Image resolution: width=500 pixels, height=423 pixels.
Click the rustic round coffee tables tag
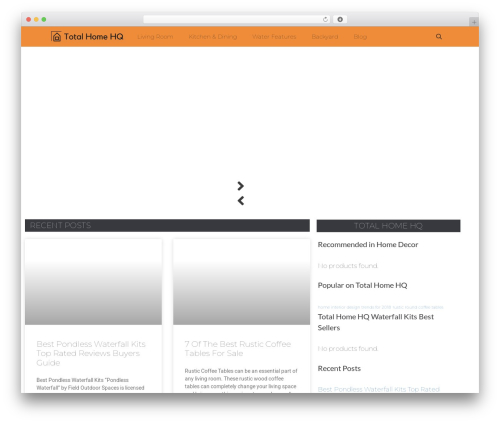[x=418, y=307]
